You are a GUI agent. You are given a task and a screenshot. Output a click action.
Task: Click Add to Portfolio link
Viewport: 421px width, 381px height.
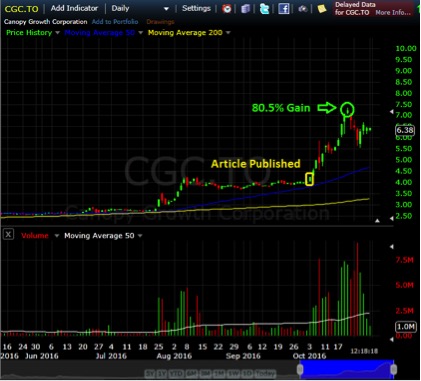click(x=115, y=22)
